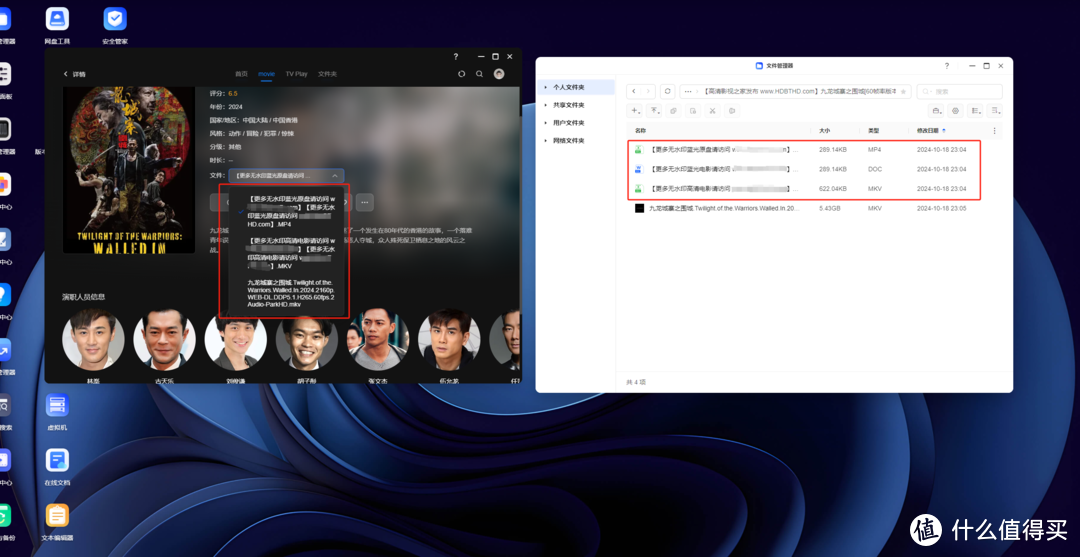Click the refresh icon in the video app

pyautogui.click(x=461, y=74)
